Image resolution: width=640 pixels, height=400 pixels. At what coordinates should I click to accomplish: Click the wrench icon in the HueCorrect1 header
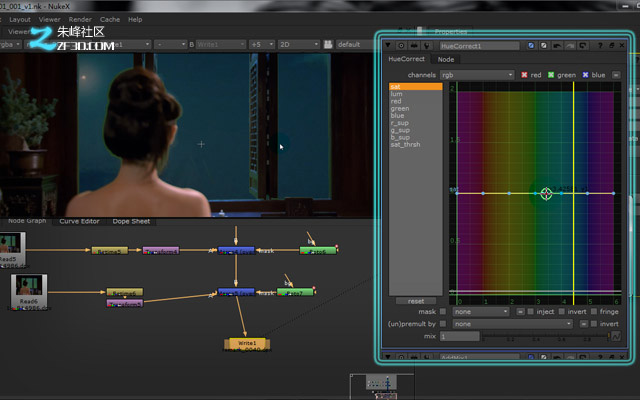427,46
